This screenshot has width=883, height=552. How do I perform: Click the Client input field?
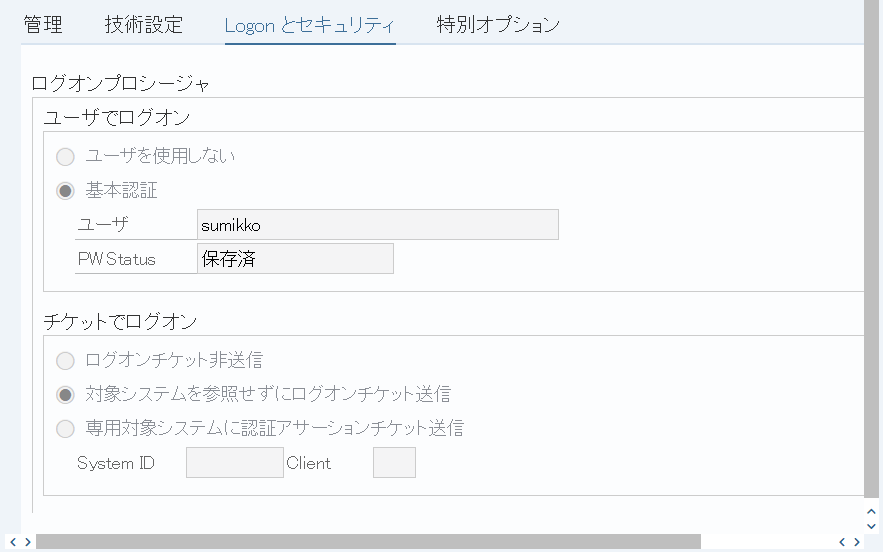click(x=394, y=462)
